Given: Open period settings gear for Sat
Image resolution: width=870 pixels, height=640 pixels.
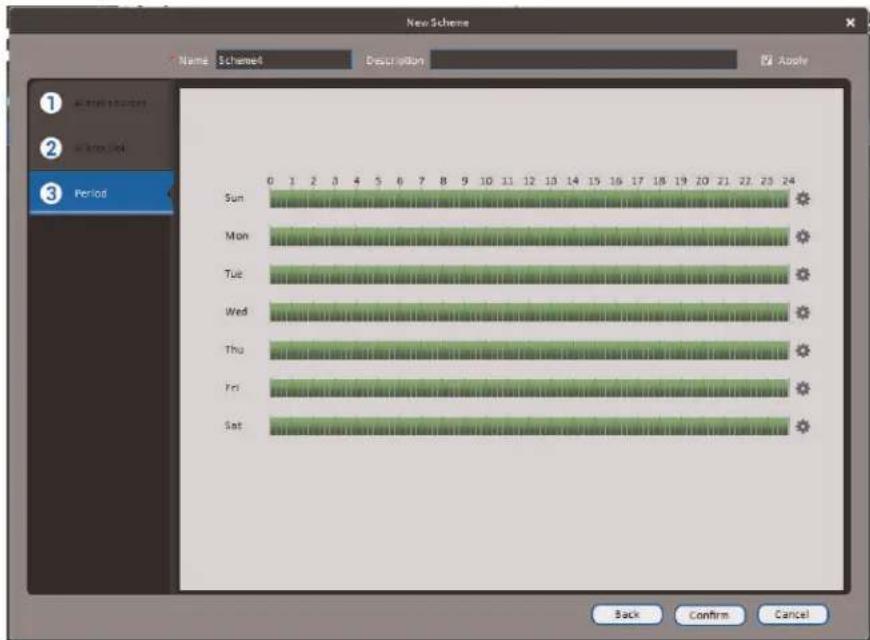Looking at the screenshot, I should click(x=802, y=426).
